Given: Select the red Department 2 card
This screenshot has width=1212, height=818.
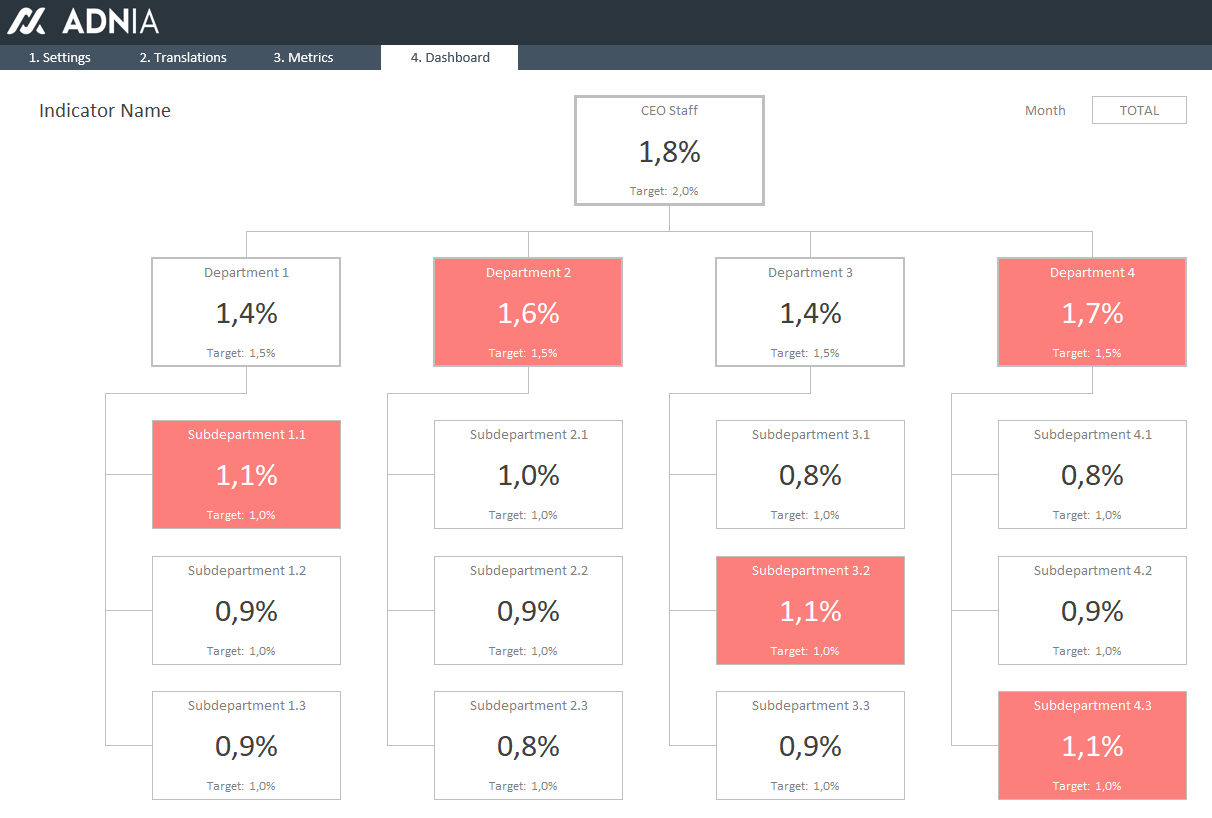Looking at the screenshot, I should 528,312.
